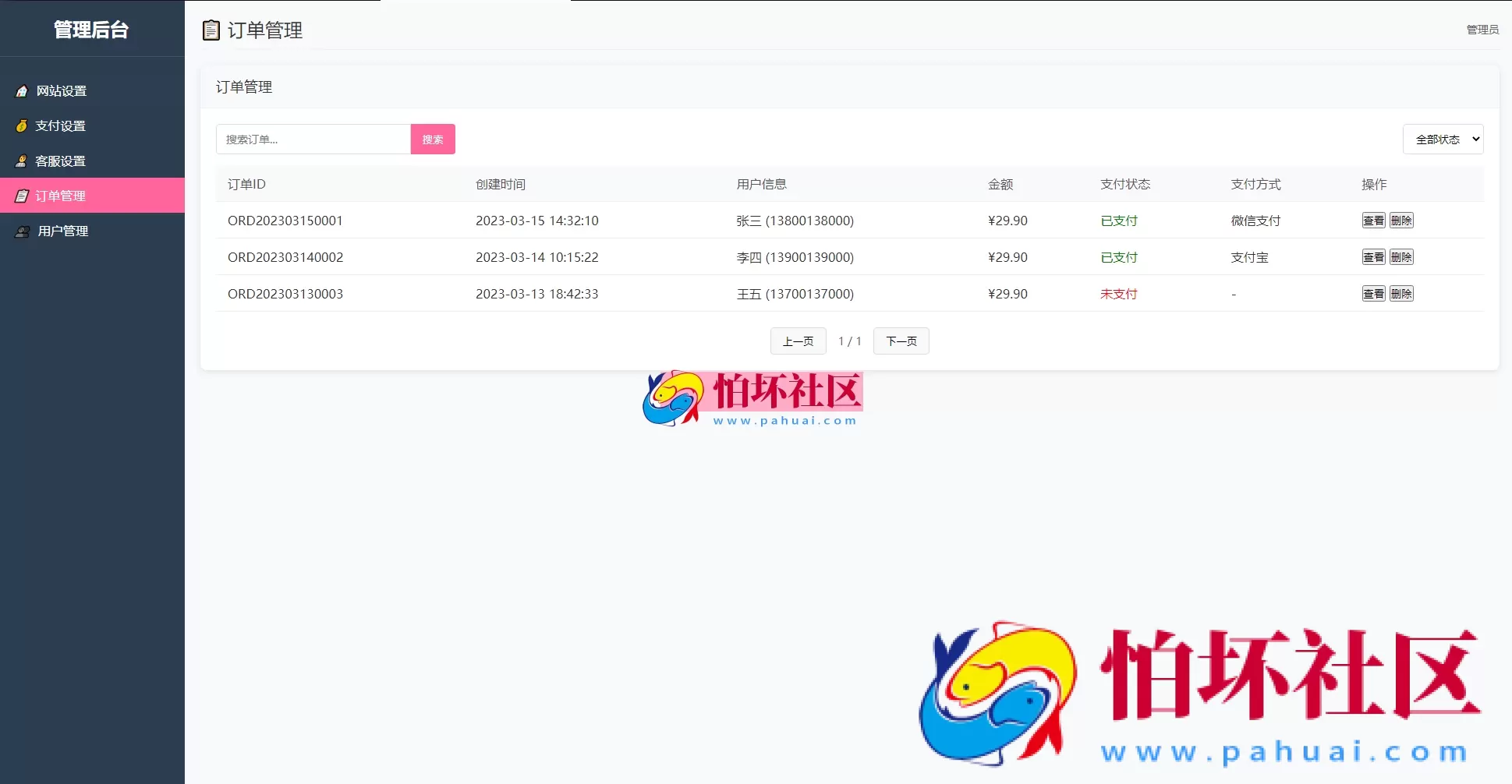Click inside the 搜索订单 search input field
1512x784 pixels.
pyautogui.click(x=312, y=139)
